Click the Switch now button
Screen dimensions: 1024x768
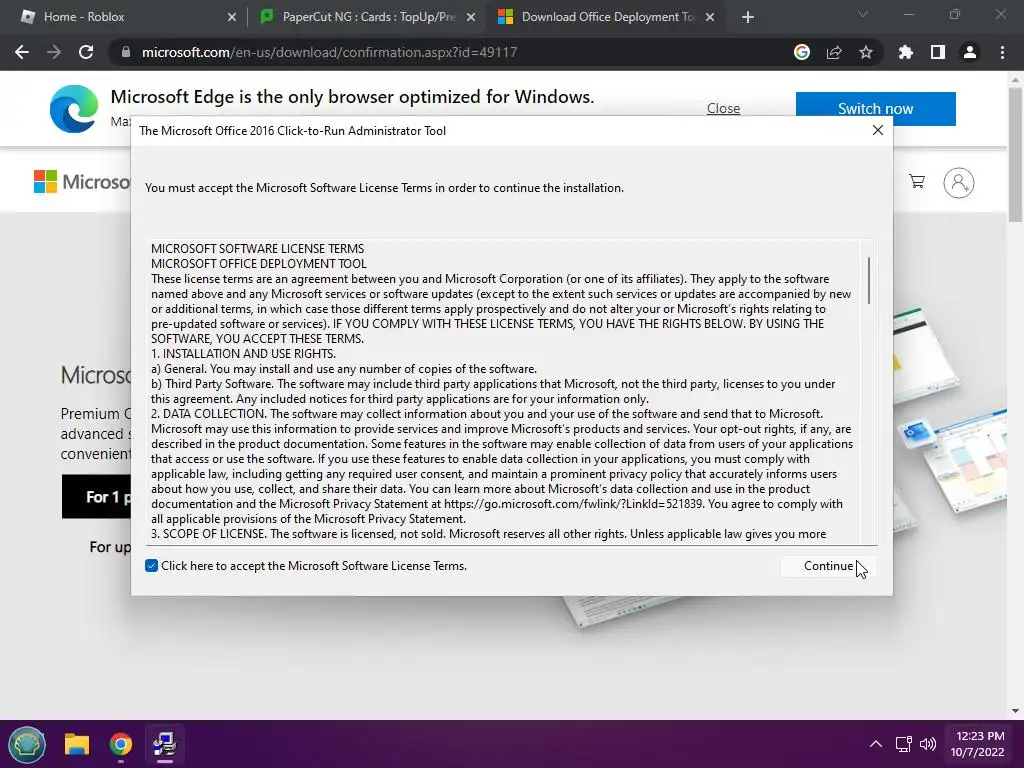(x=876, y=108)
